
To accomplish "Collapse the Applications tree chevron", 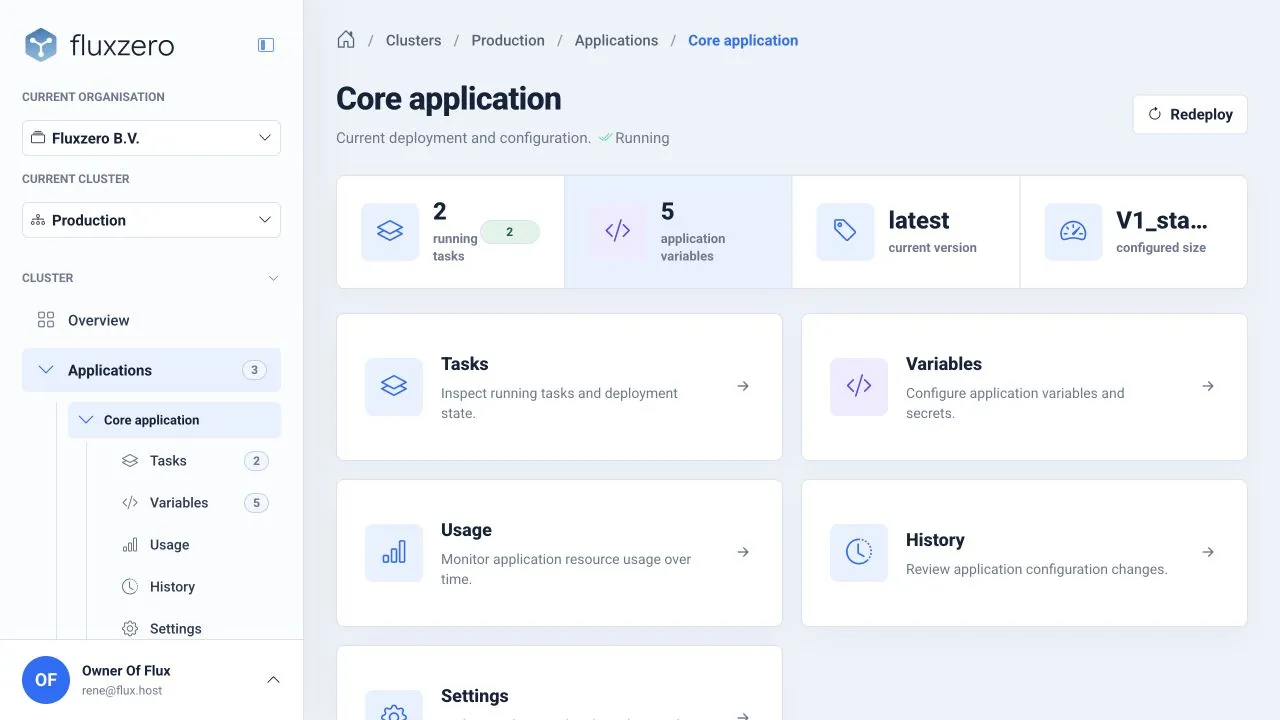I will 46,370.
